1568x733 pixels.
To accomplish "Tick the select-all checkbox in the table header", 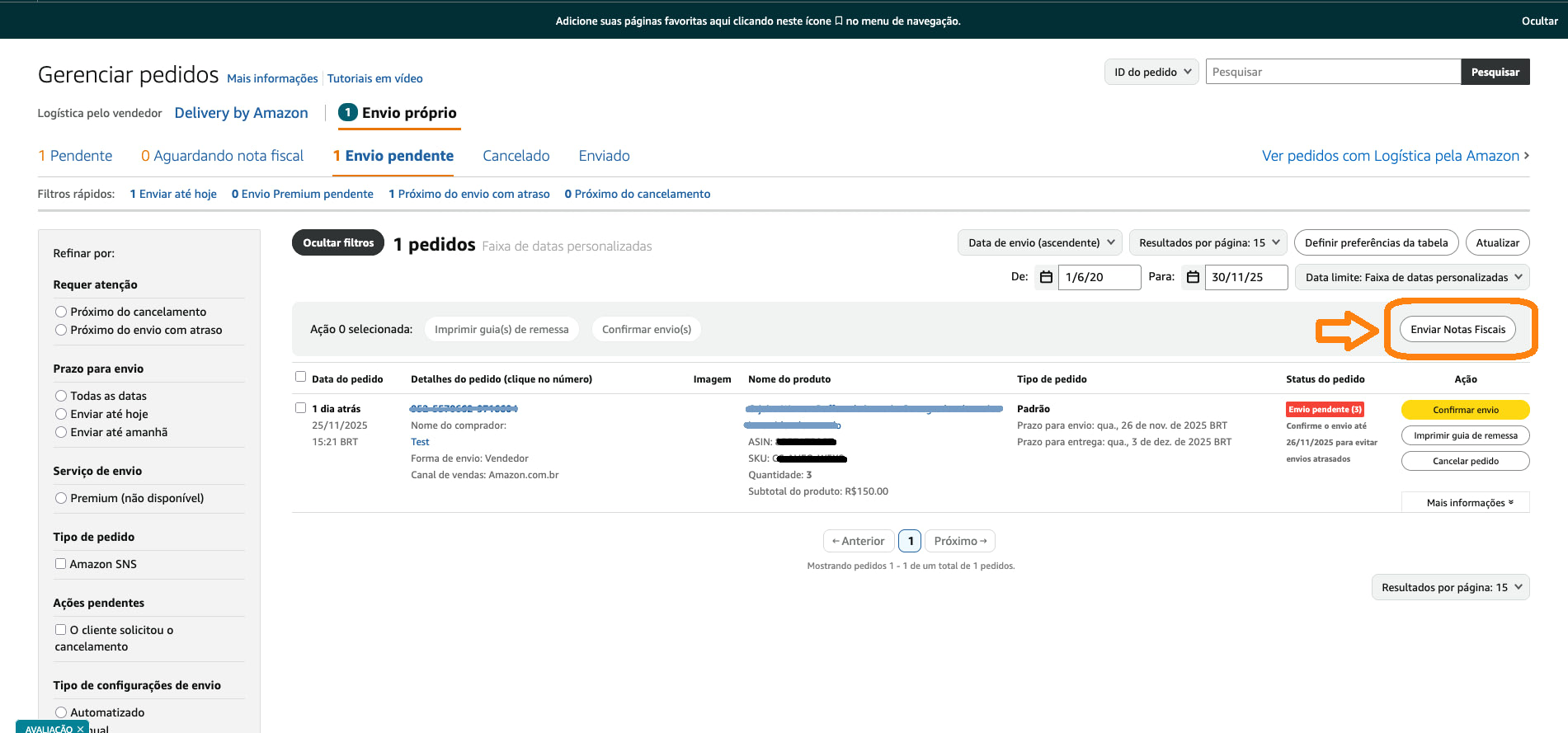I will point(300,377).
